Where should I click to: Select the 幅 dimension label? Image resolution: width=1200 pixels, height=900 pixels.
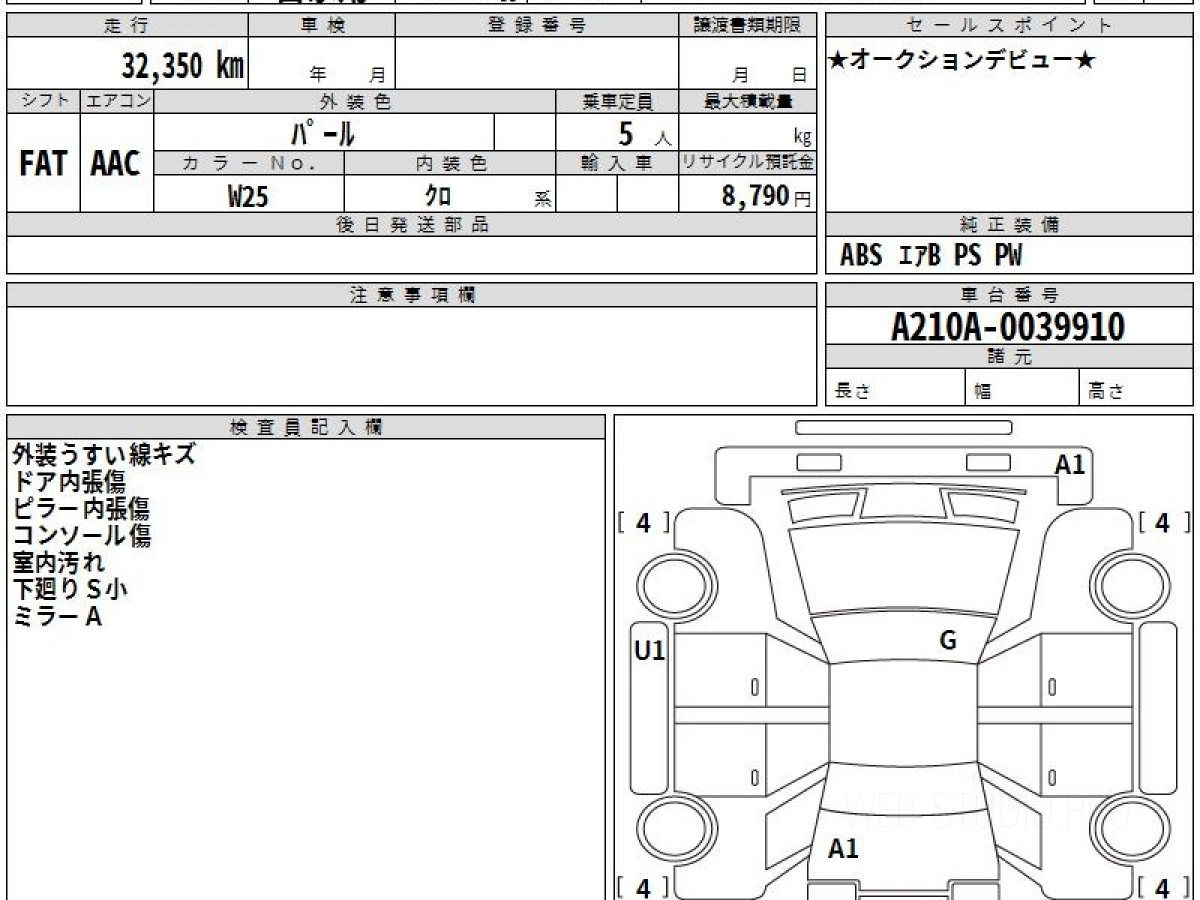(984, 392)
